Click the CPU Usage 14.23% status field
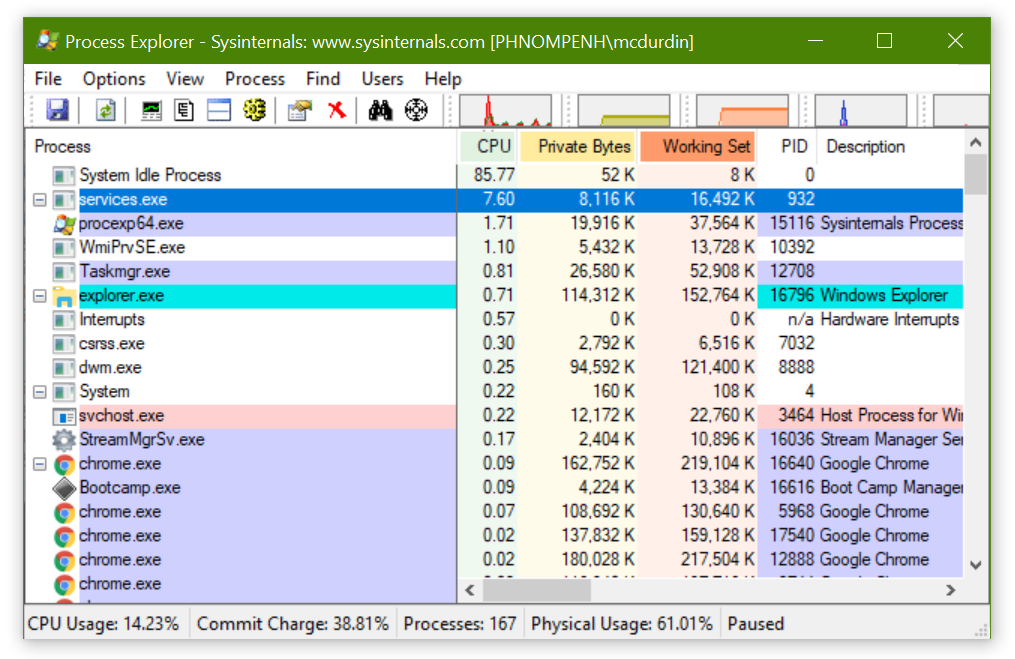 [x=104, y=624]
